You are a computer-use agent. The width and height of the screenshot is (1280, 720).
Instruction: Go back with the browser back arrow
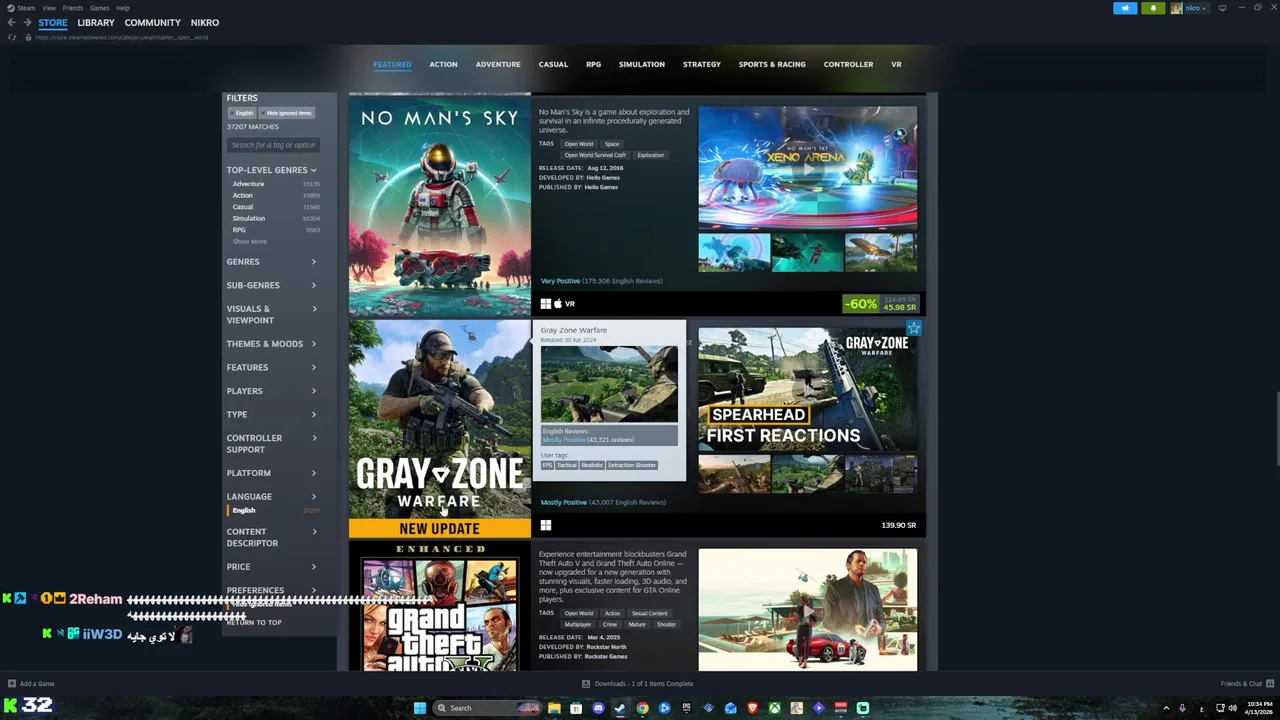(11, 22)
